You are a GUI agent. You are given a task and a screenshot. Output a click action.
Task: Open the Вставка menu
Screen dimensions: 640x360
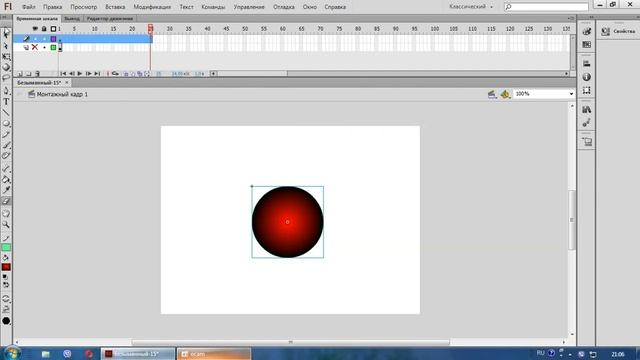(x=115, y=7)
